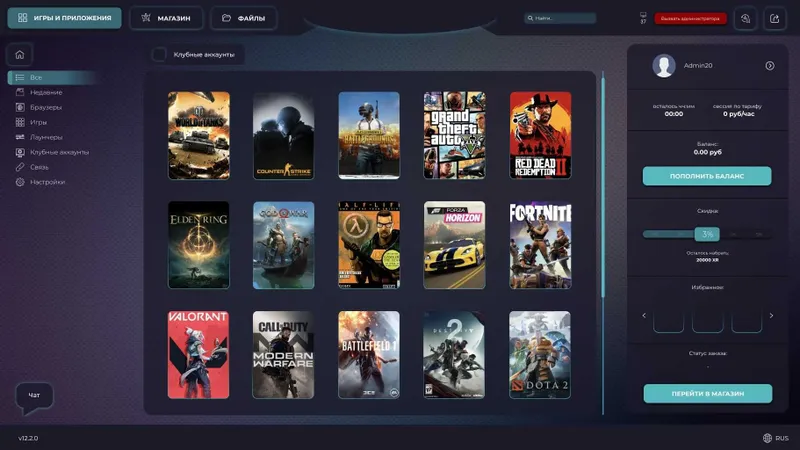The height and width of the screenshot is (450, 800).
Task: Click the 00:00 time remaining value
Action: tap(673, 114)
